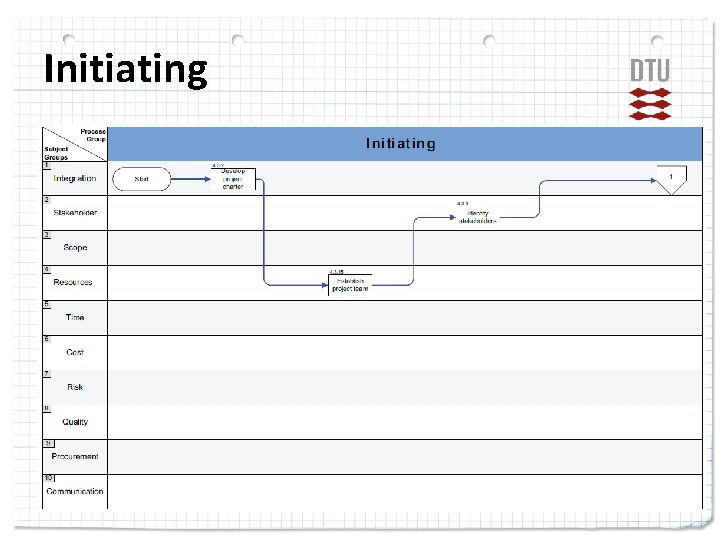This screenshot has height=540, width=720.
Task: Select the Procurement row label
Action: pos(75,456)
